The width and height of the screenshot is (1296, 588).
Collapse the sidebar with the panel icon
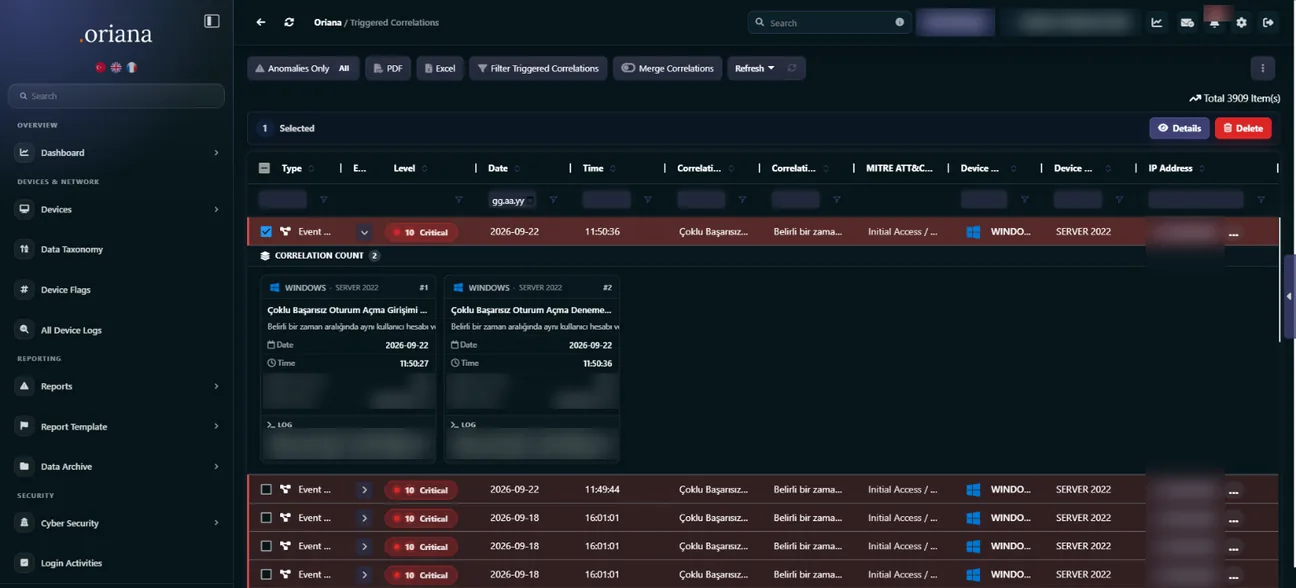(212, 21)
